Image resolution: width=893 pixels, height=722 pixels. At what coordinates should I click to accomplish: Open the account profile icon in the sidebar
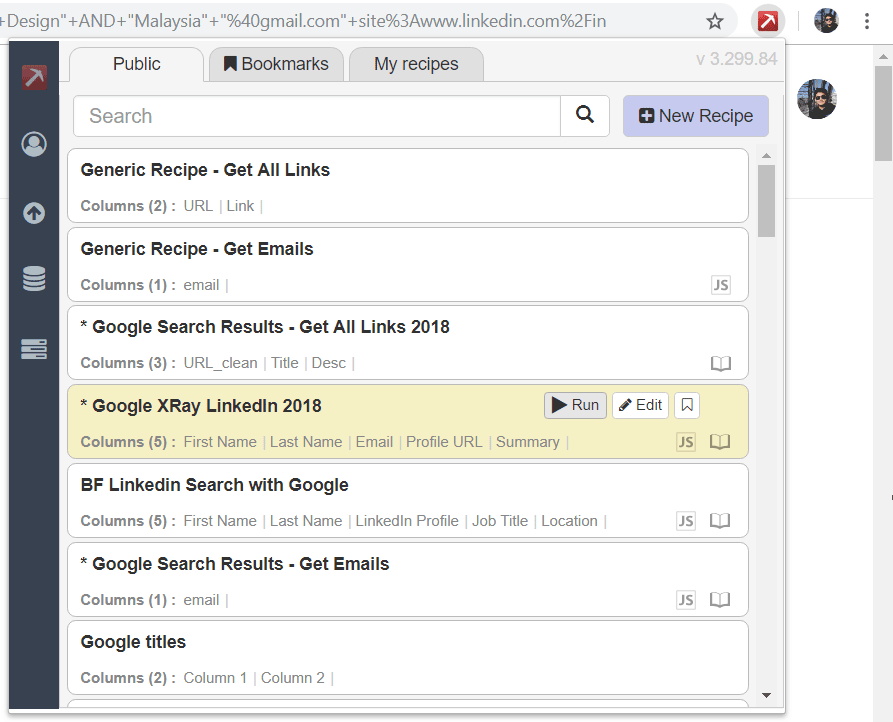[34, 144]
